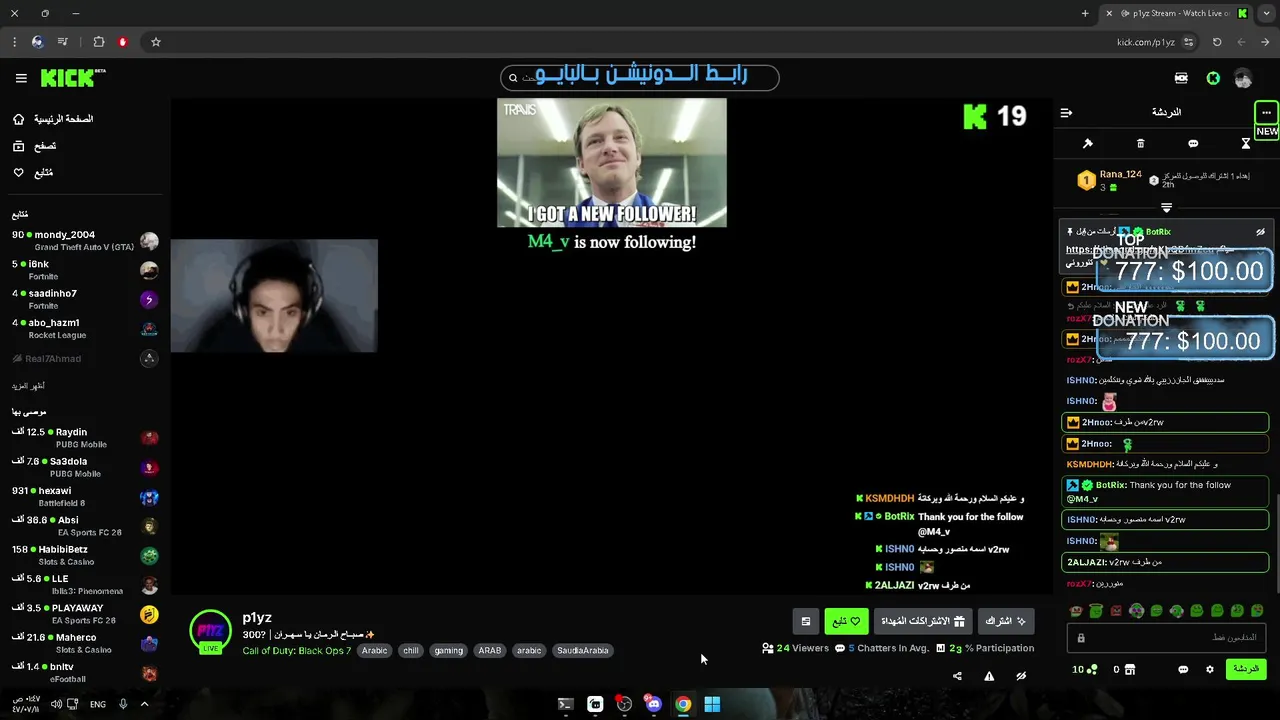This screenshot has height=720, width=1280.
Task: Open the green K circle icon in header
Action: (1213, 78)
